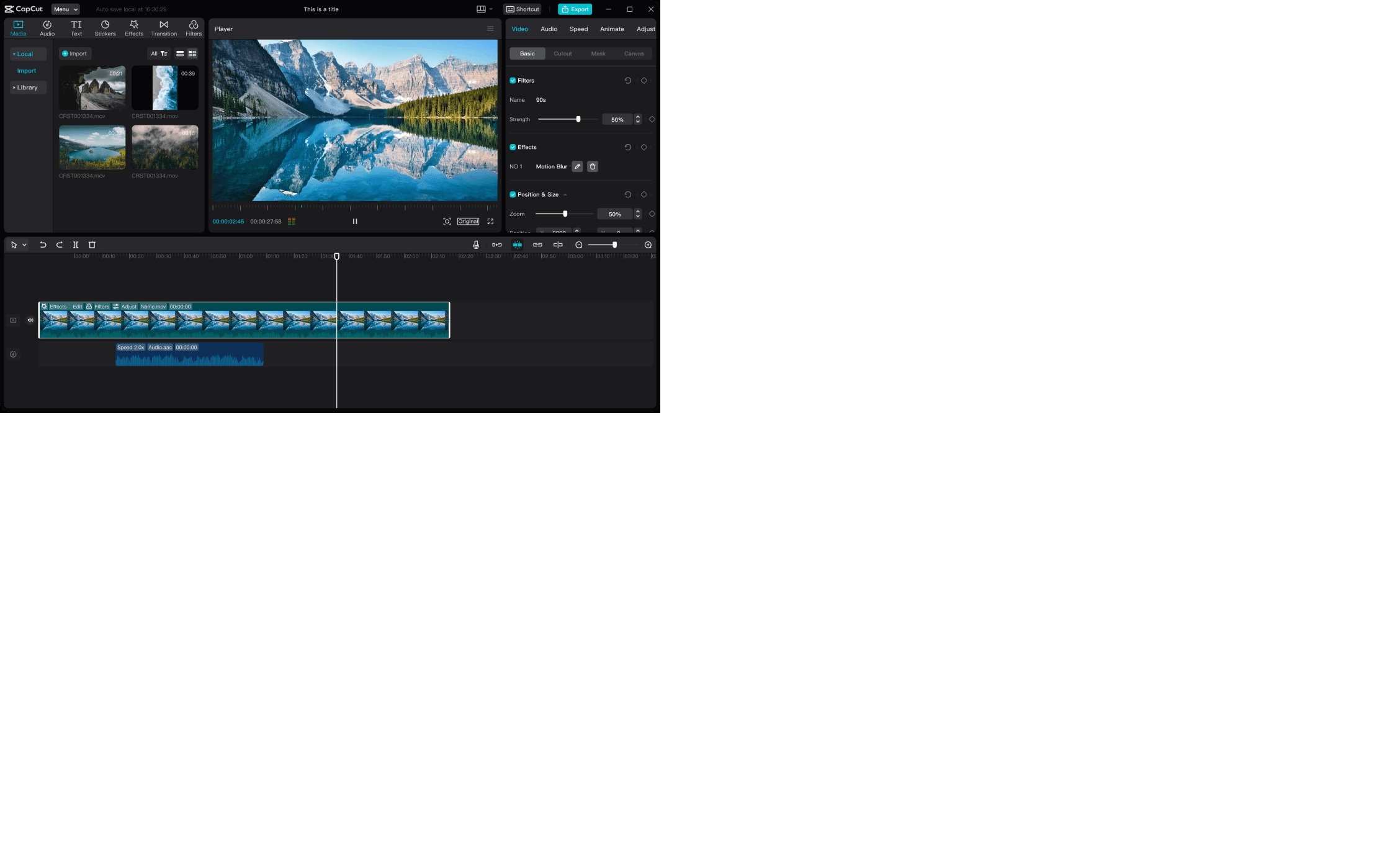1400x853 pixels.
Task: Uncheck the Position & Size checkbox
Action: [x=513, y=194]
